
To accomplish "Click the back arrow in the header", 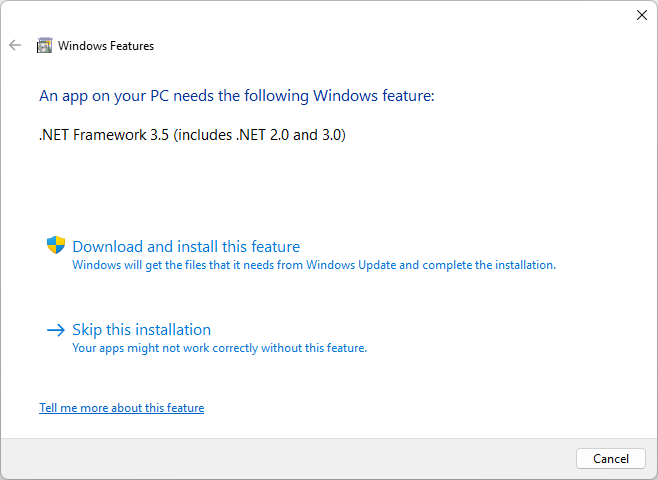I will tap(15, 45).
